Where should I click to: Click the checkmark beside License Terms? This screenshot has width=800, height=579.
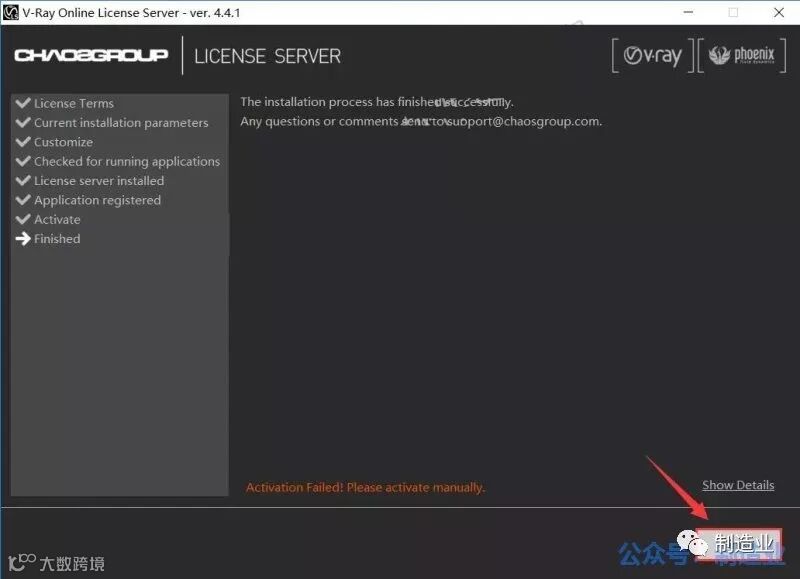tap(23, 103)
